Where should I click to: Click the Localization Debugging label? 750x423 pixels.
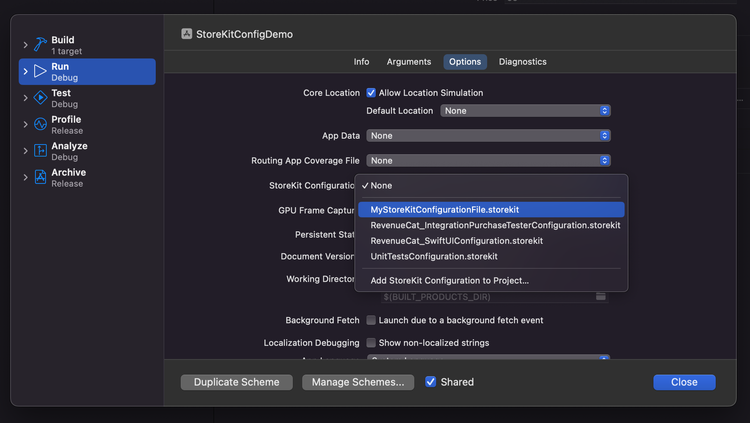(x=311, y=343)
